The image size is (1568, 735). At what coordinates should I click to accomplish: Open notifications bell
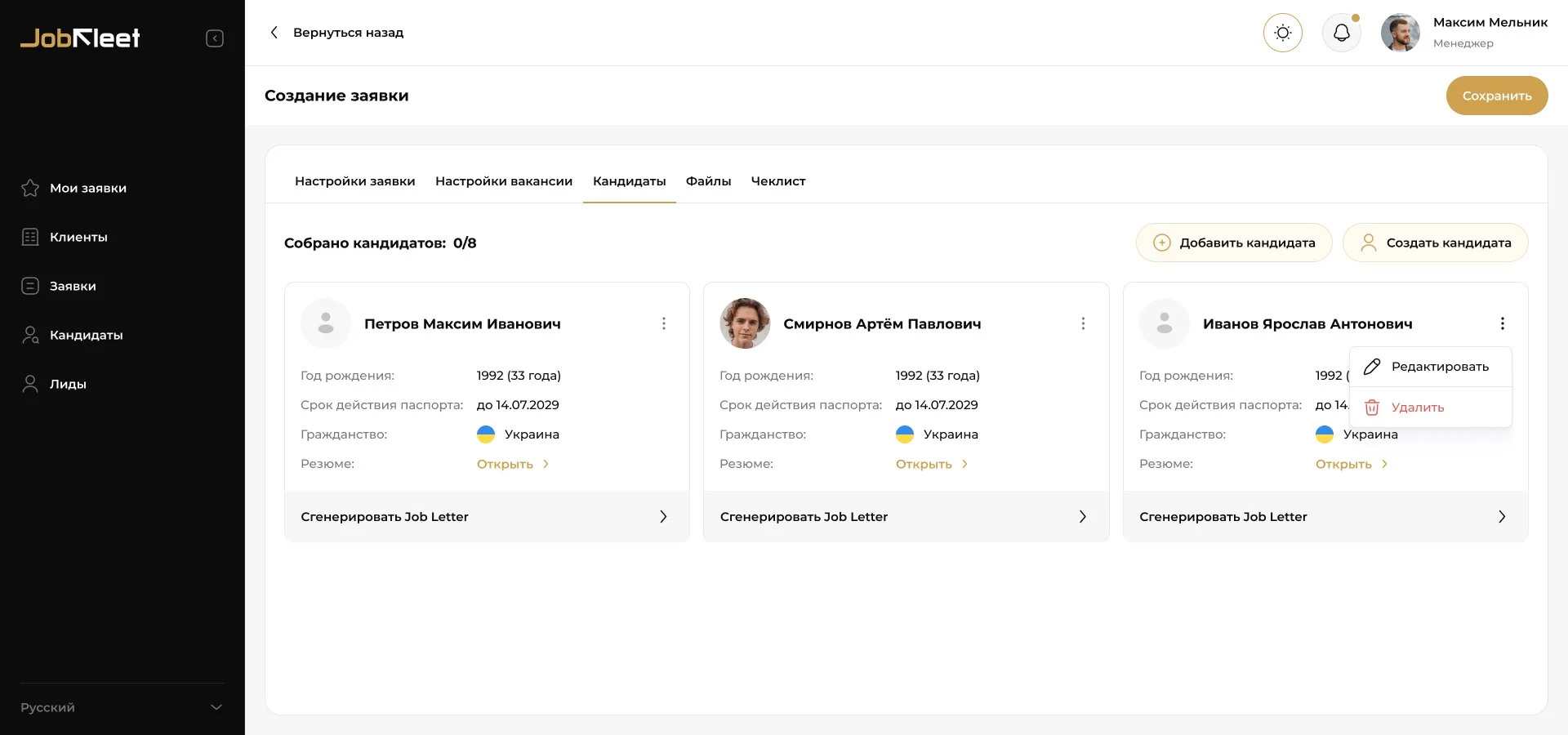[1341, 33]
